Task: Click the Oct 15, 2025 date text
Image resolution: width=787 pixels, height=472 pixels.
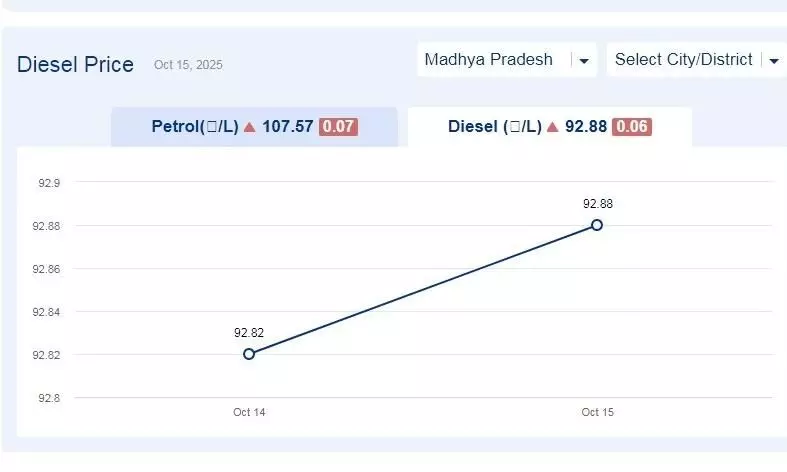Action: (188, 65)
